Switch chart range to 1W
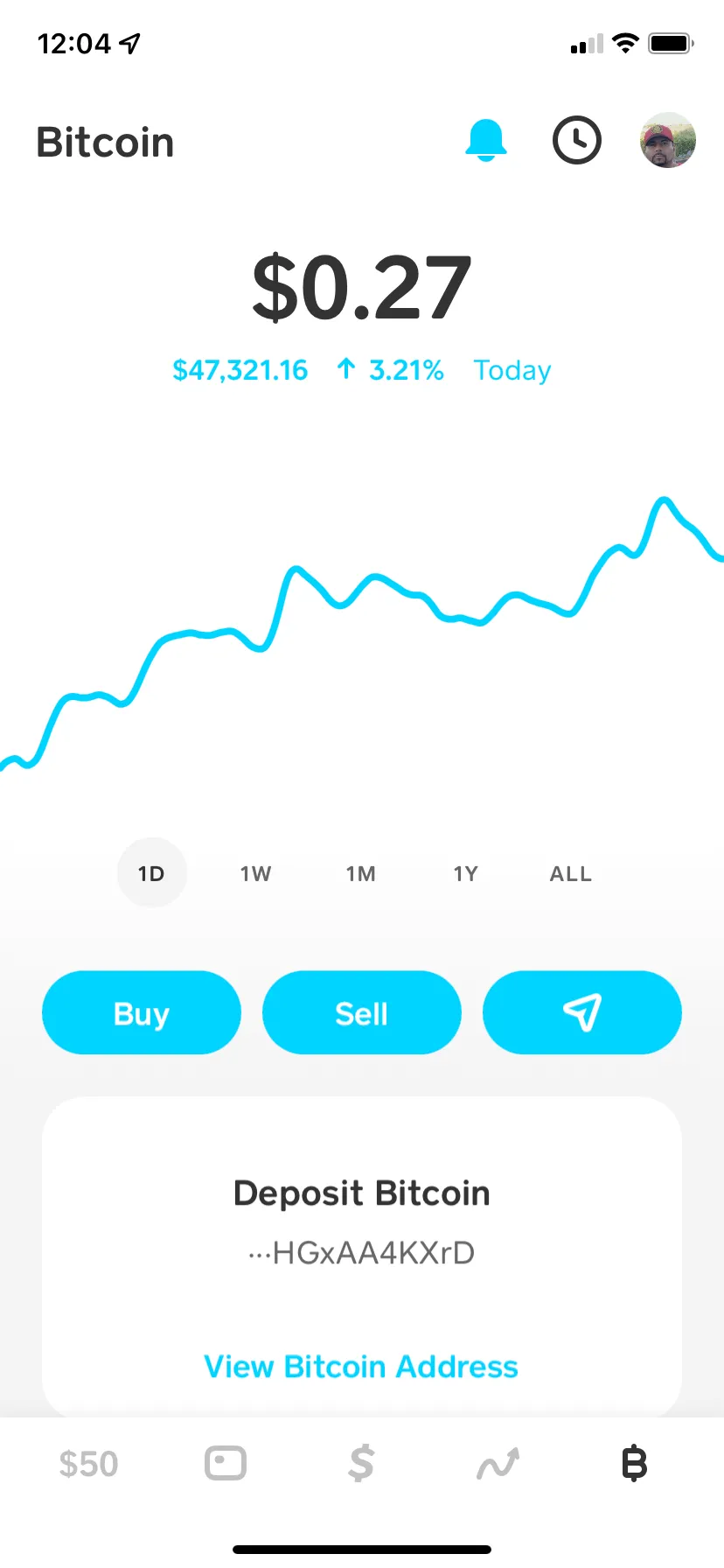 [256, 873]
